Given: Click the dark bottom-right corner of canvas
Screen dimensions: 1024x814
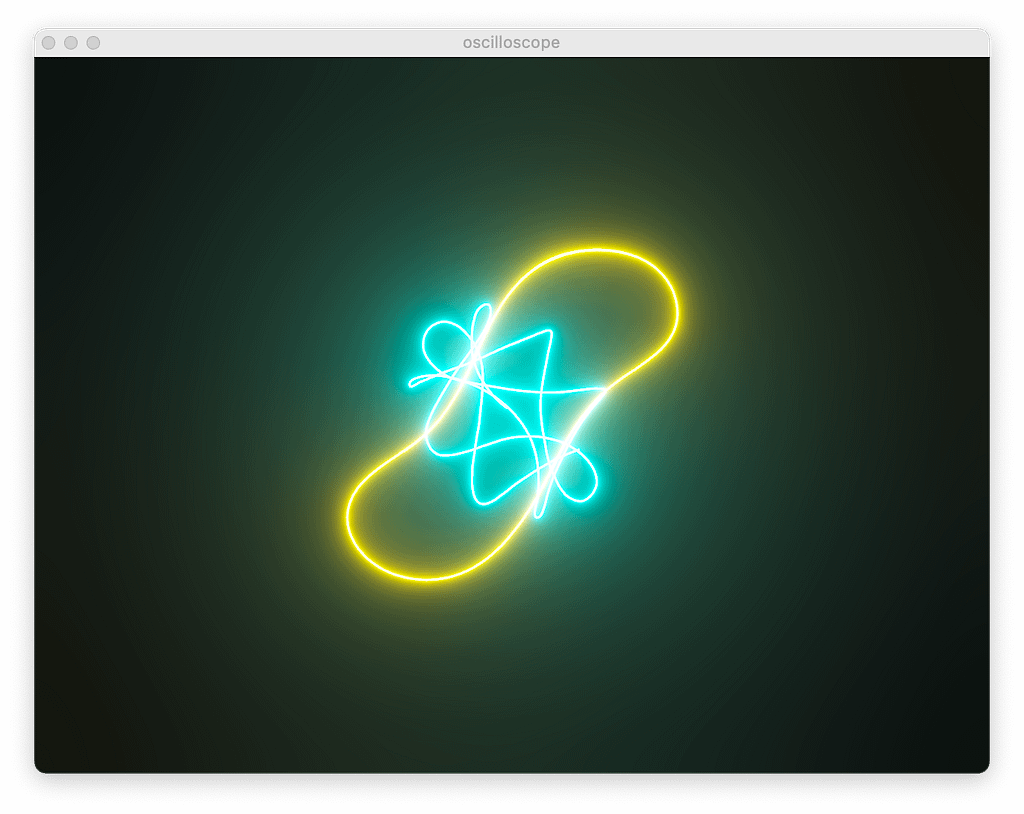Looking at the screenshot, I should click(x=965, y=750).
